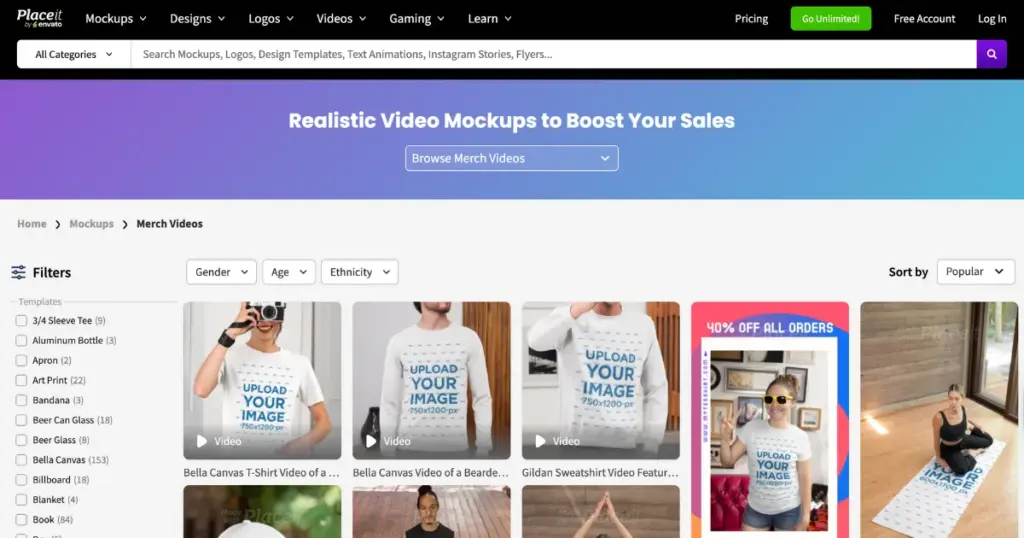Check the Blanket filter
This screenshot has height=538, width=1024.
[22, 500]
